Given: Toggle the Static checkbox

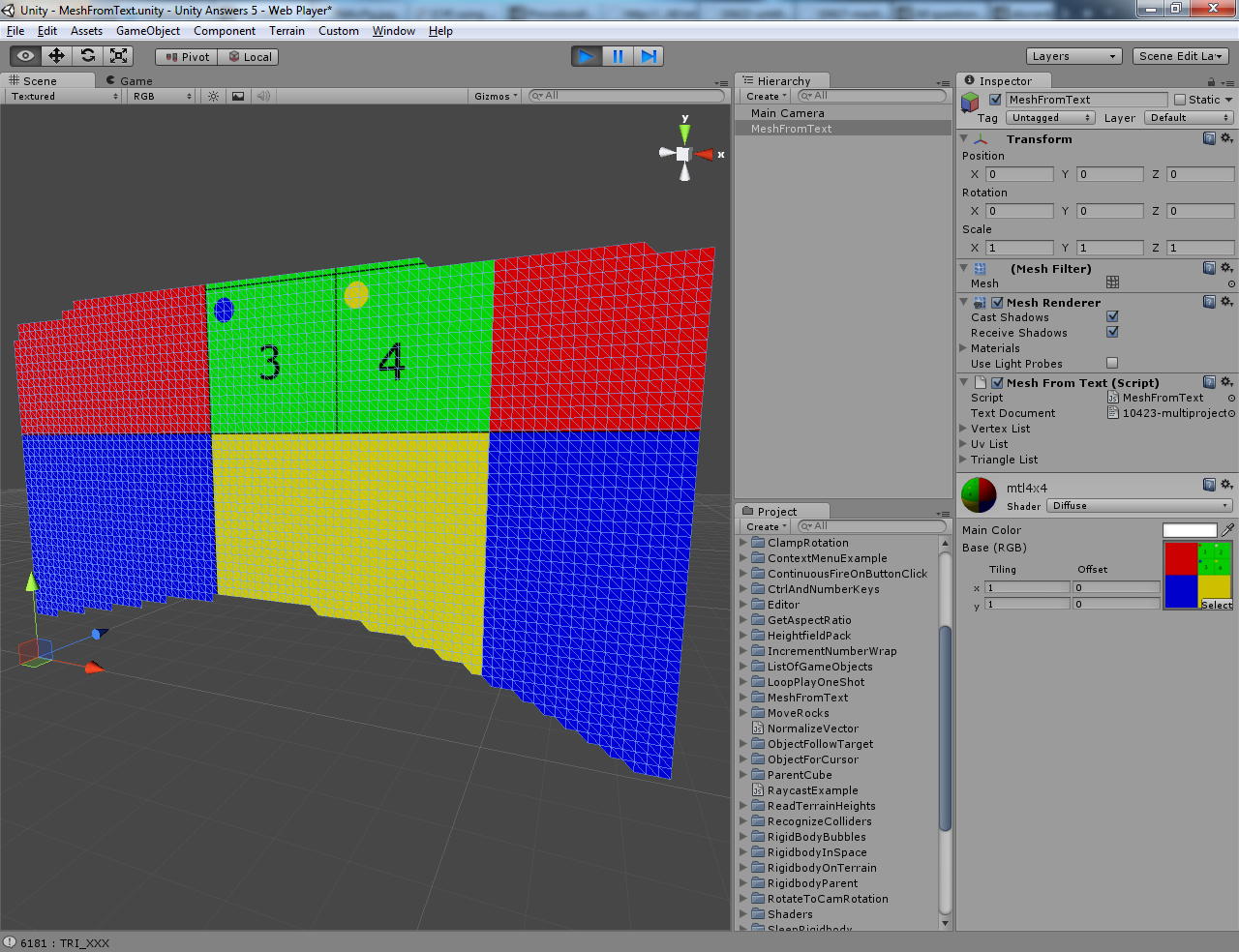Looking at the screenshot, I should (1180, 100).
